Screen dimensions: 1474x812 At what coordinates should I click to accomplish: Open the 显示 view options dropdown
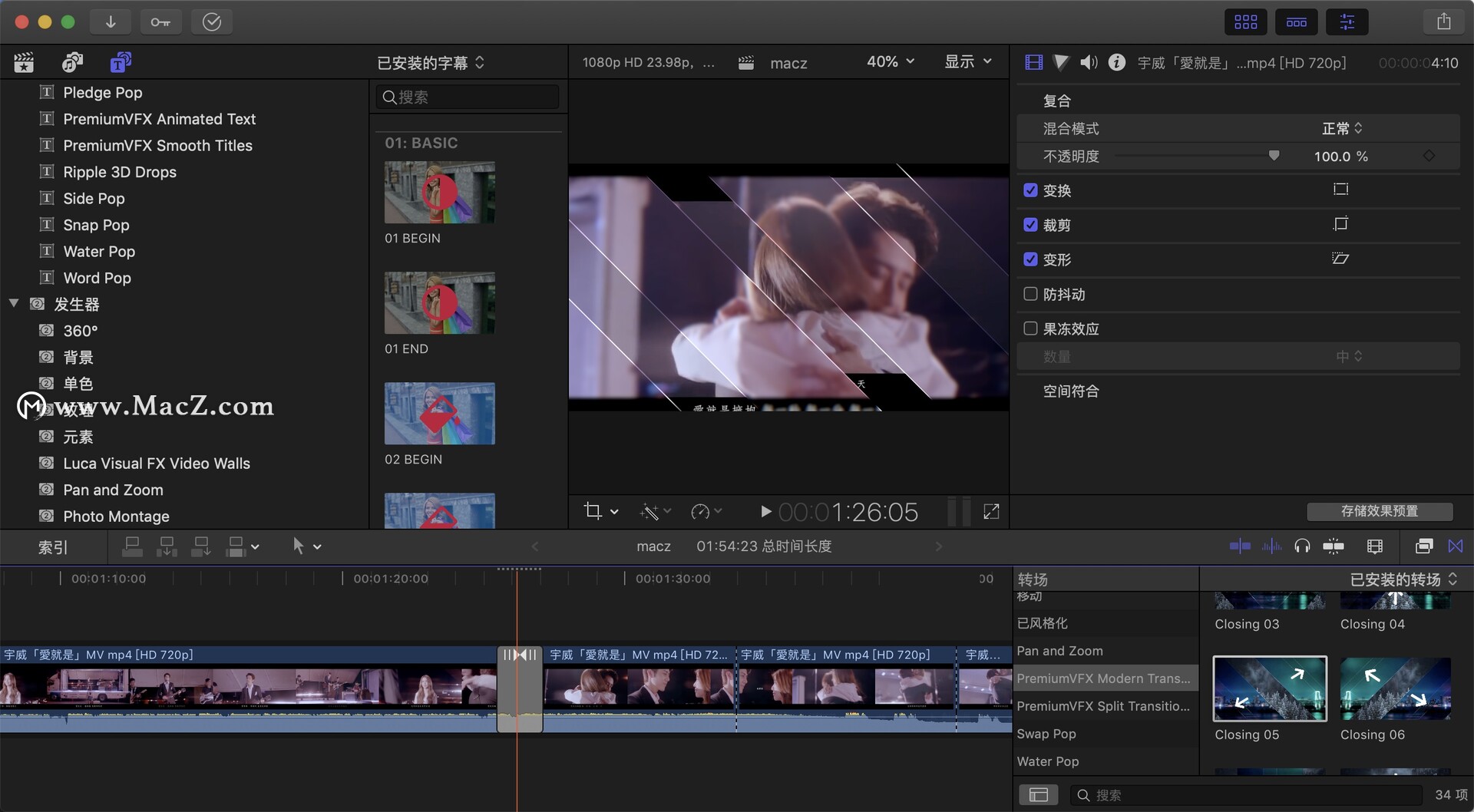click(x=968, y=61)
